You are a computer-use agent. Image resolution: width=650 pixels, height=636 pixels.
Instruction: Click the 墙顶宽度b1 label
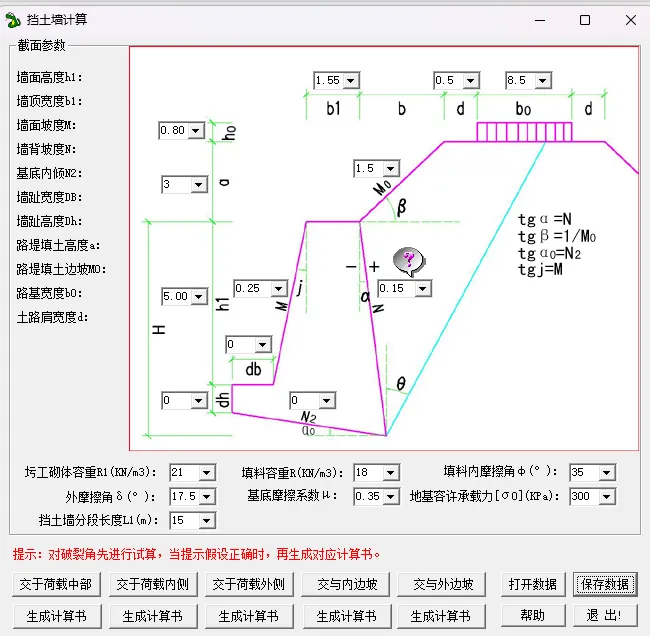click(49, 101)
